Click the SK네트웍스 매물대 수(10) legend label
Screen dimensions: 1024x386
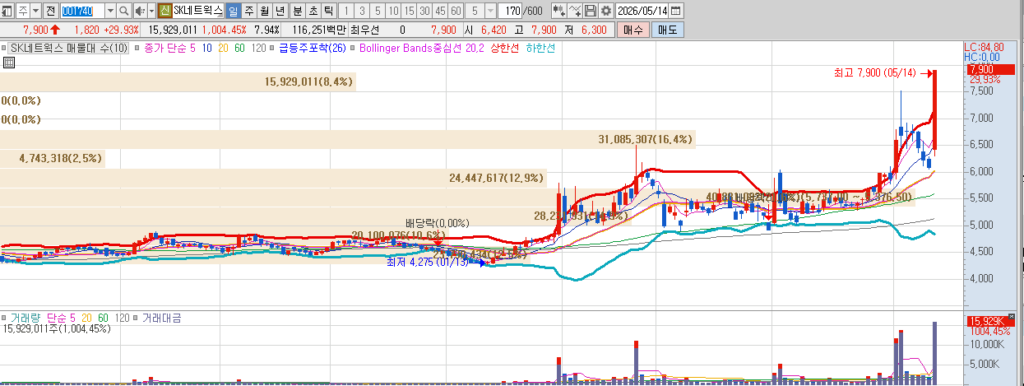click(69, 48)
